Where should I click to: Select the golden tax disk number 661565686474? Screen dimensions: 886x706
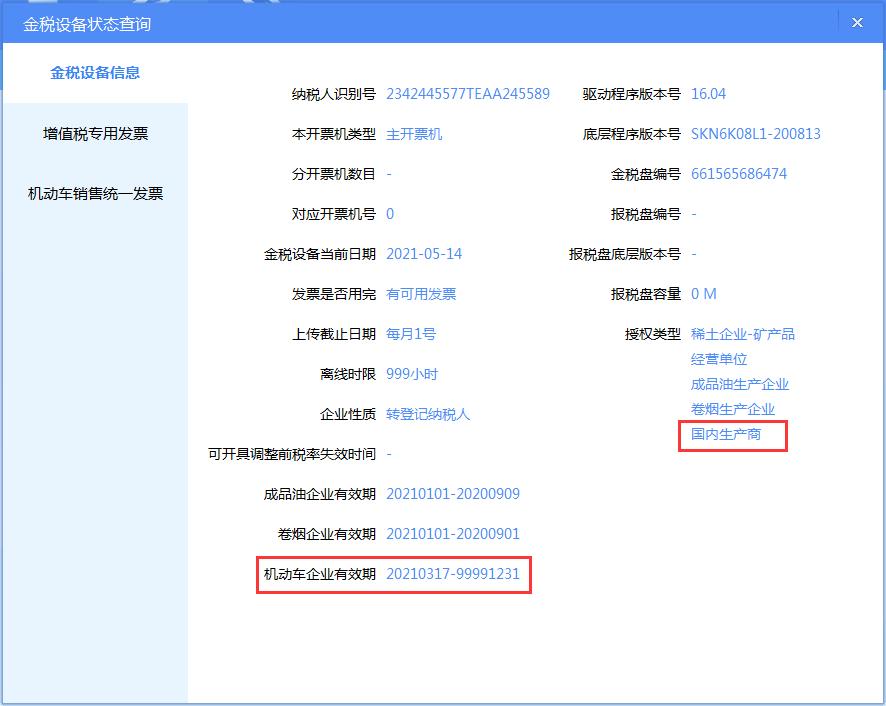(x=737, y=173)
